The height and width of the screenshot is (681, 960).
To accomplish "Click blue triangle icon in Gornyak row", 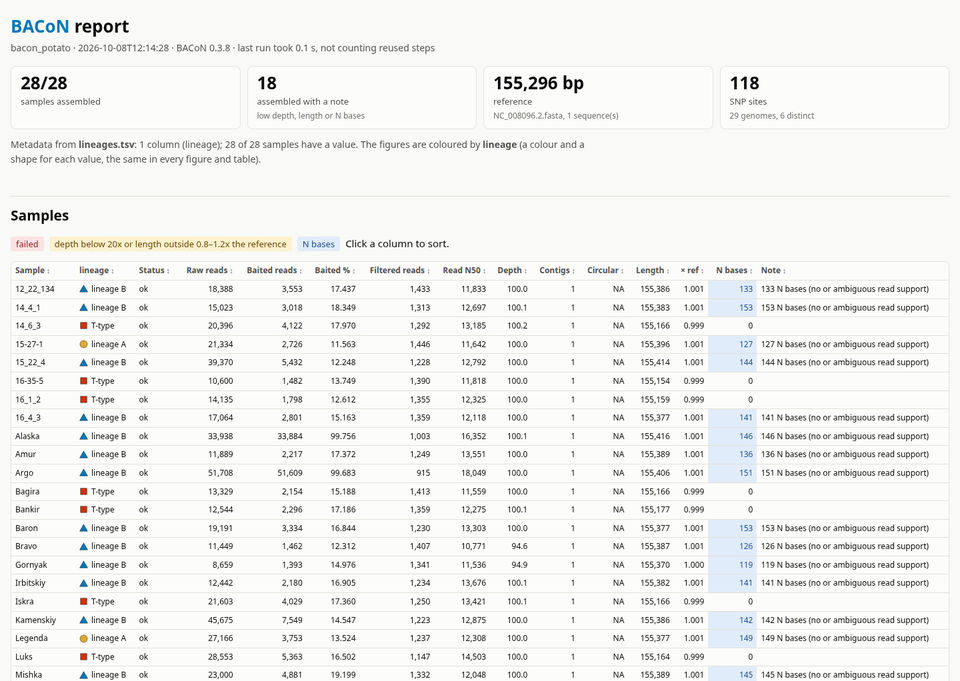I will coord(84,565).
